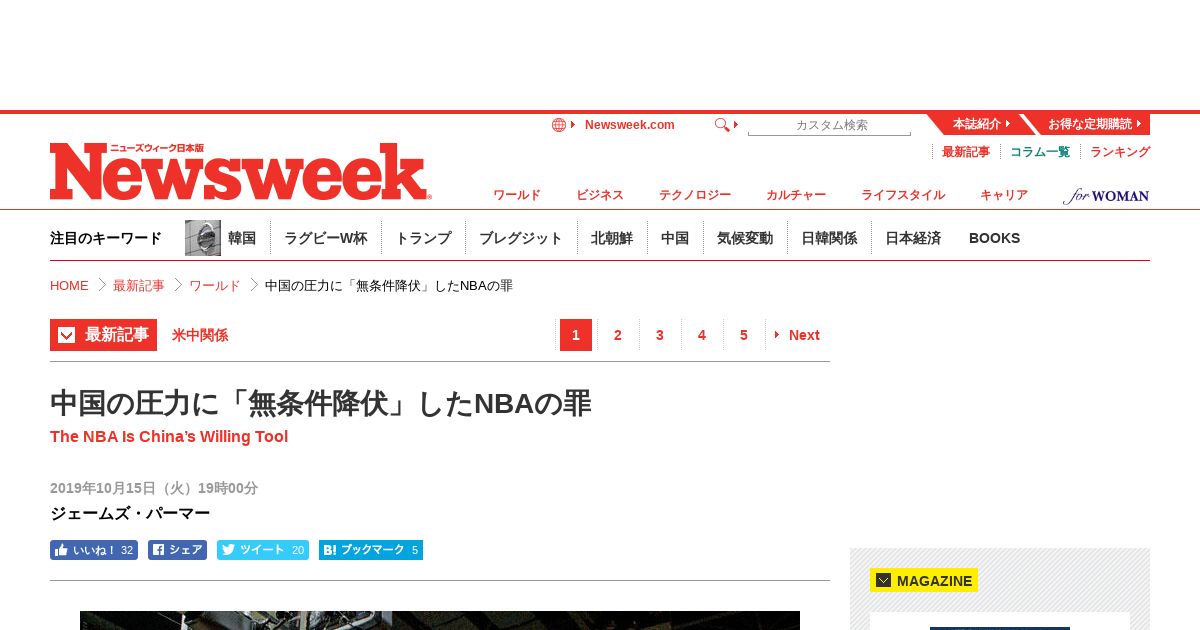Open the トランプ keyword link
Image resolution: width=1200 pixels, height=630 pixels.
(423, 238)
